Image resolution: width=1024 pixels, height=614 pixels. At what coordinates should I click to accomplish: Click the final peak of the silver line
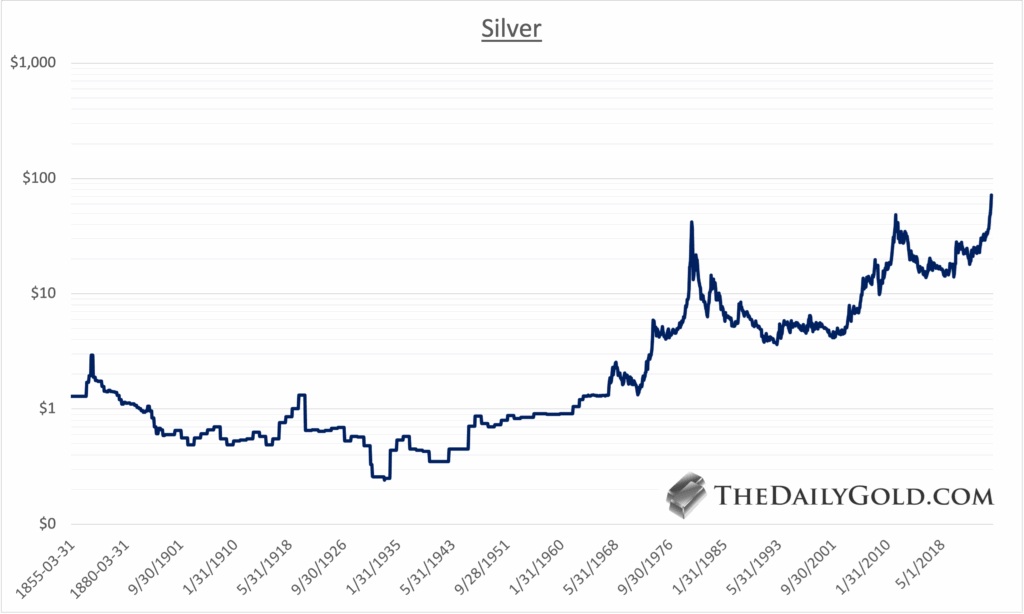pyautogui.click(x=991, y=196)
